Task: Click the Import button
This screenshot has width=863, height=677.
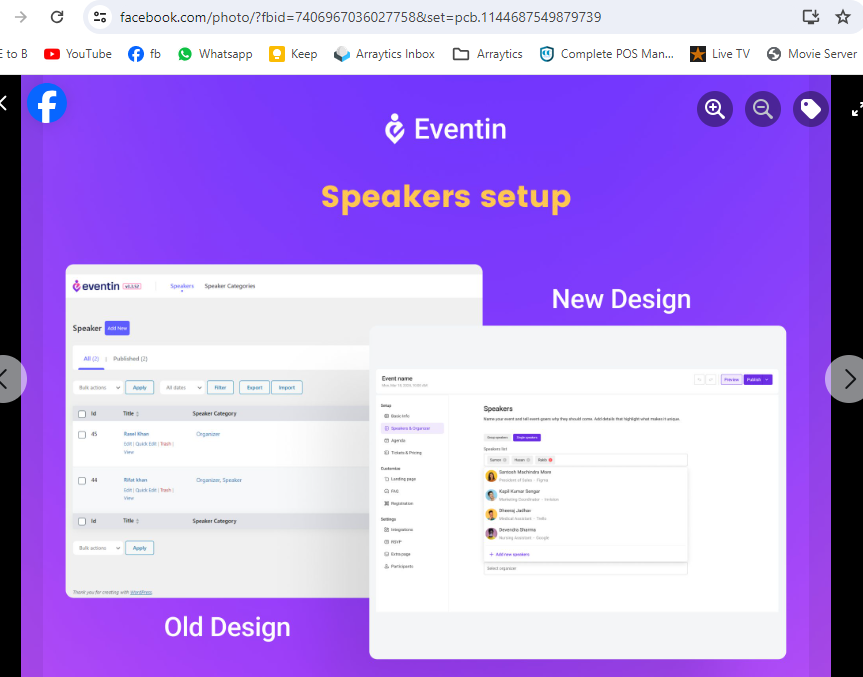Action: (287, 387)
